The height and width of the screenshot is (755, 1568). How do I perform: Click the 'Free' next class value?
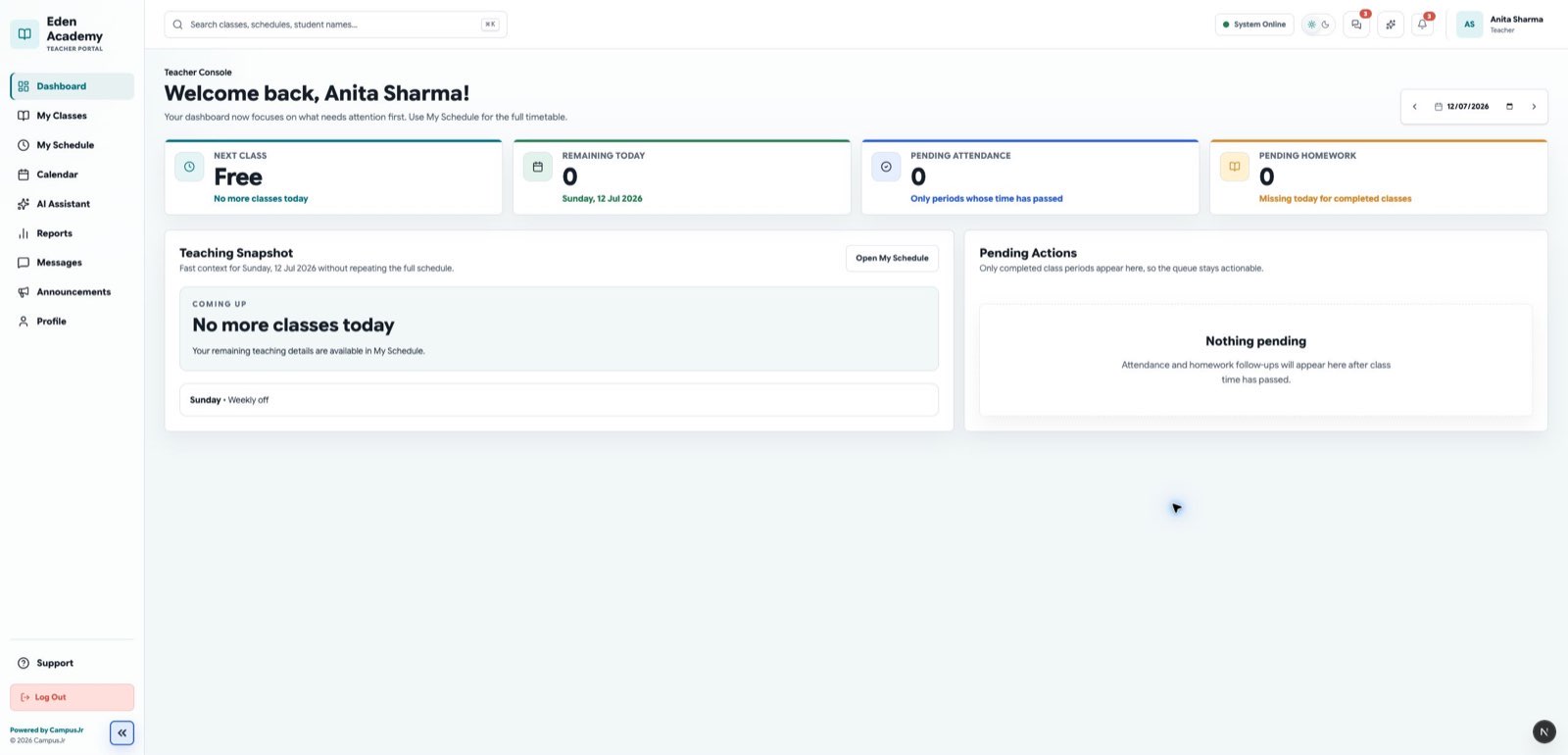238,177
